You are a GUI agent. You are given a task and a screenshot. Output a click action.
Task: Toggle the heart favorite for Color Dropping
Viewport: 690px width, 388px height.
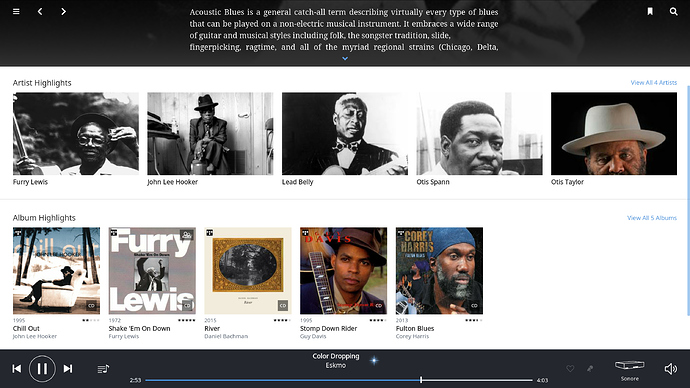click(x=570, y=369)
